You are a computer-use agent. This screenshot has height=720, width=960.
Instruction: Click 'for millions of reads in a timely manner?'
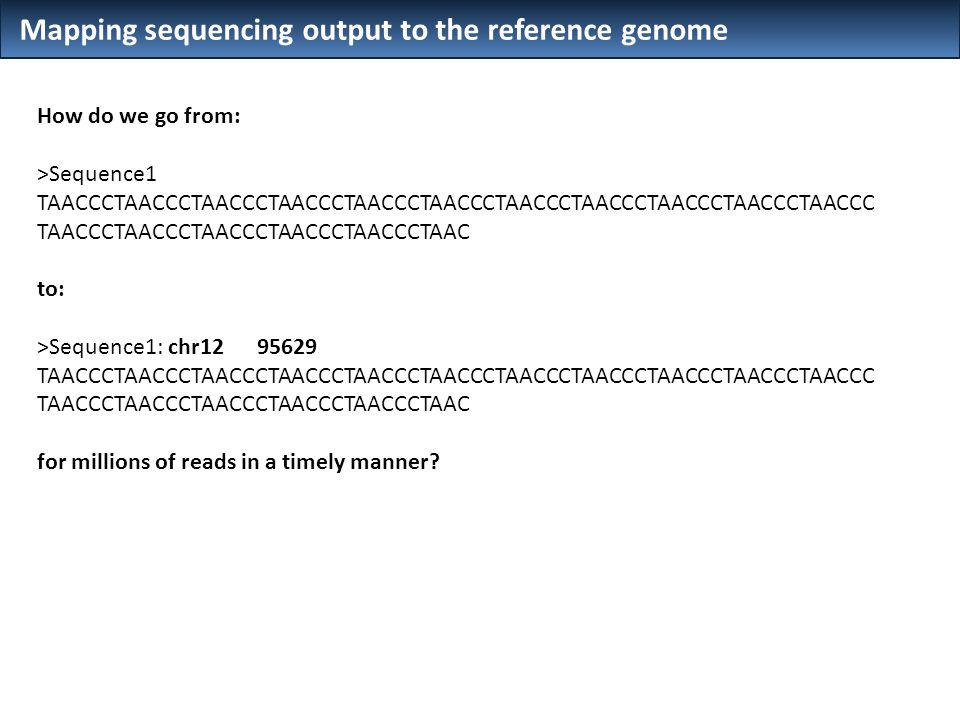click(x=238, y=461)
